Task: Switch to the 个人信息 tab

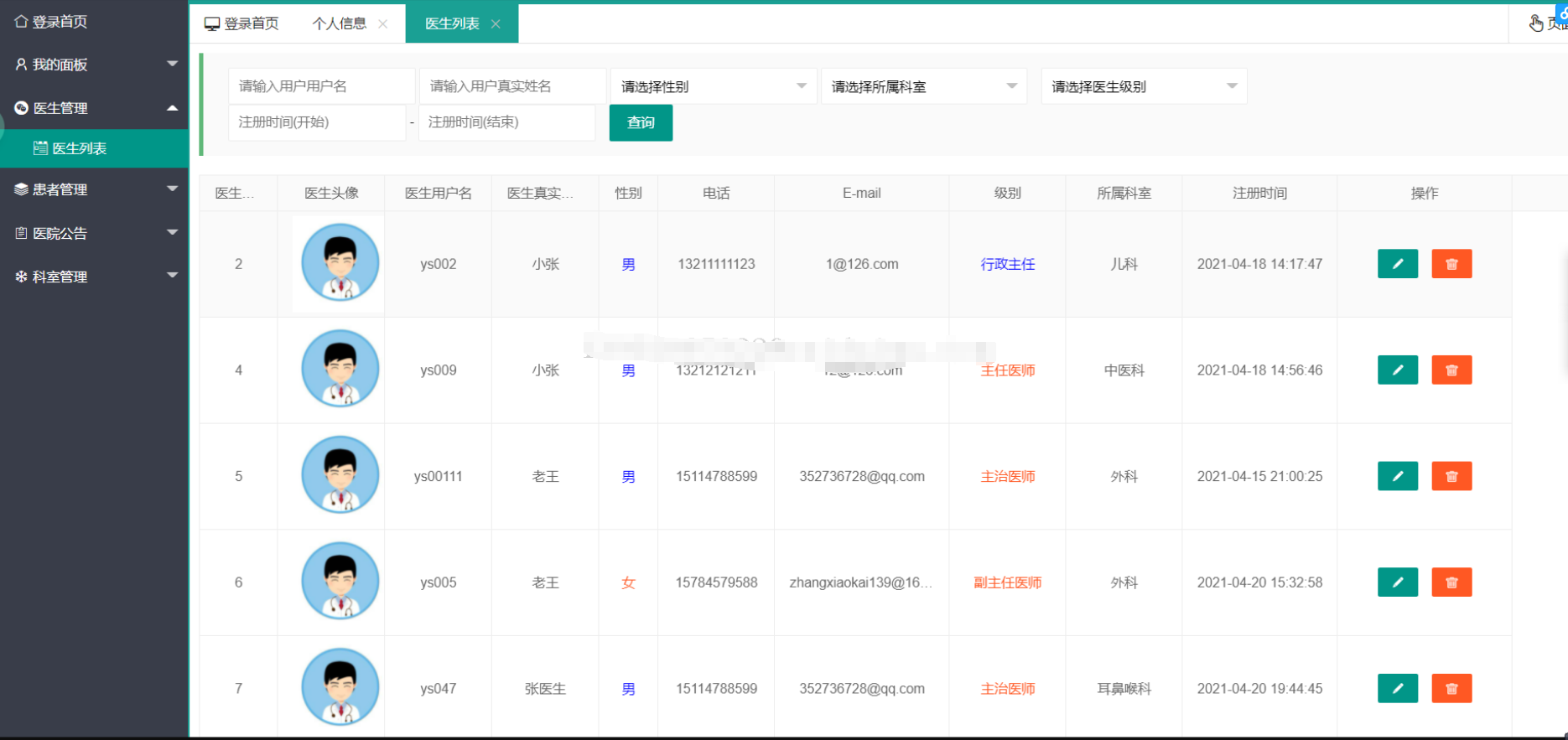Action: point(340,23)
